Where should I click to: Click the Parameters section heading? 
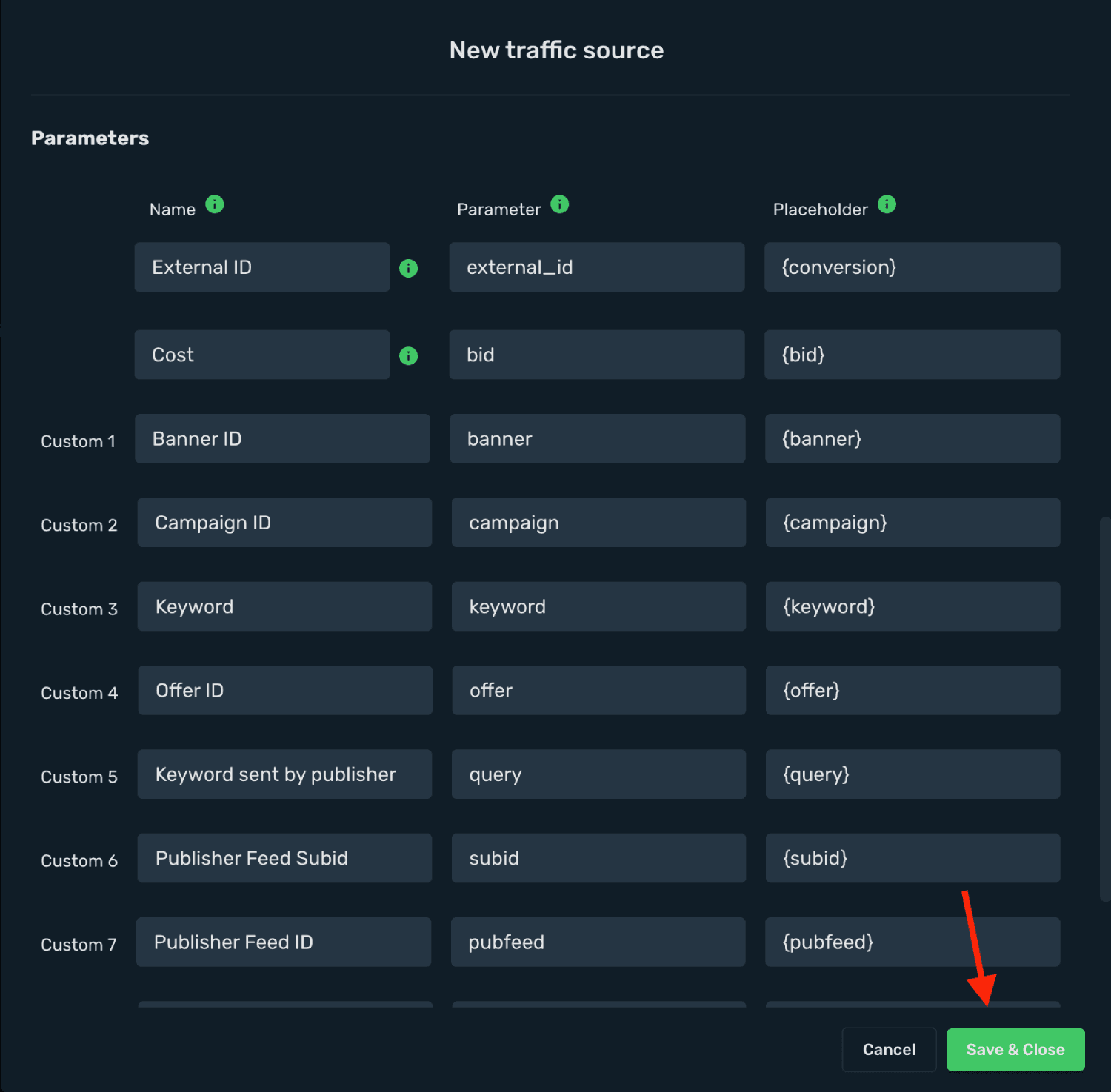coord(90,138)
